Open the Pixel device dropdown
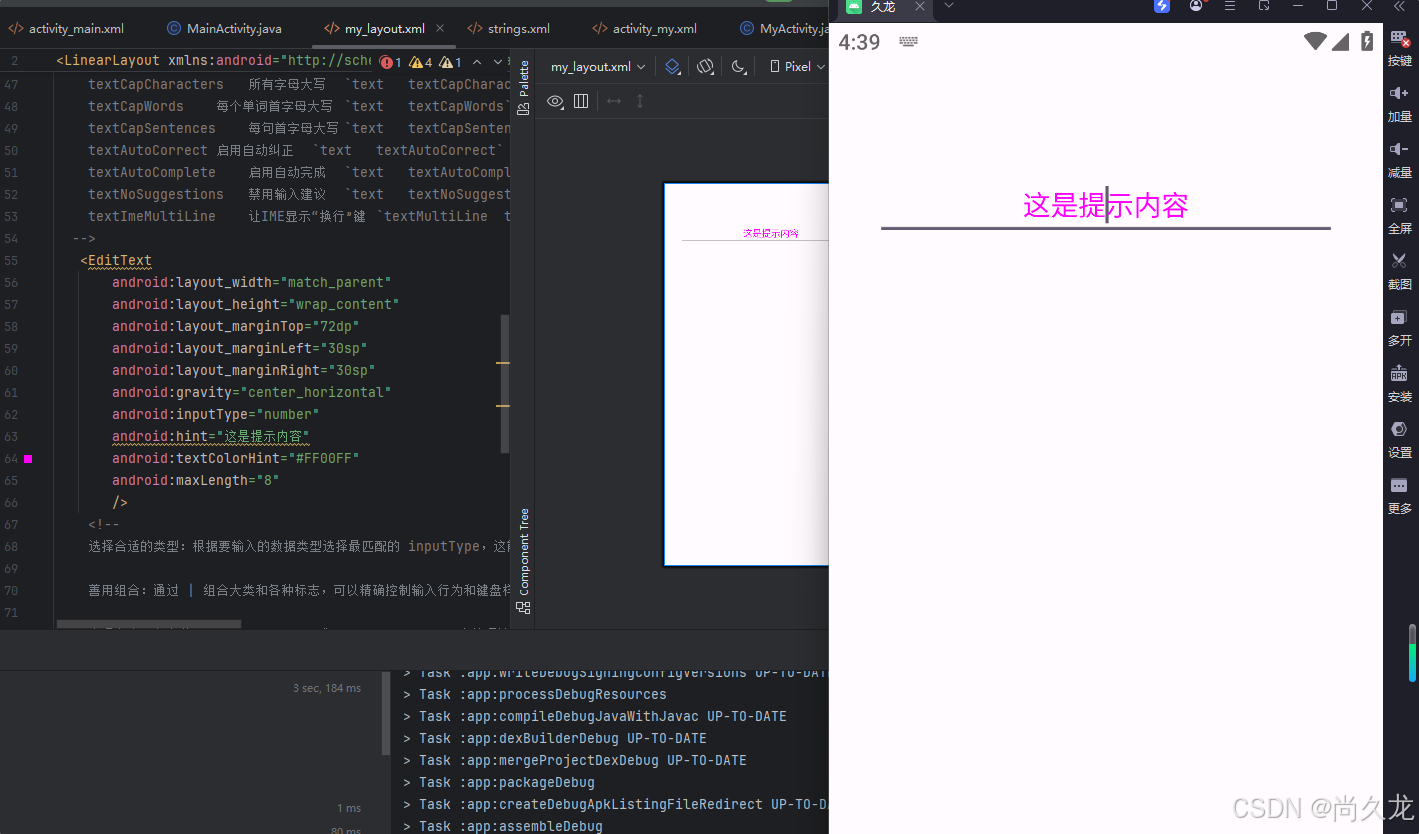The height and width of the screenshot is (834, 1419). click(x=797, y=67)
